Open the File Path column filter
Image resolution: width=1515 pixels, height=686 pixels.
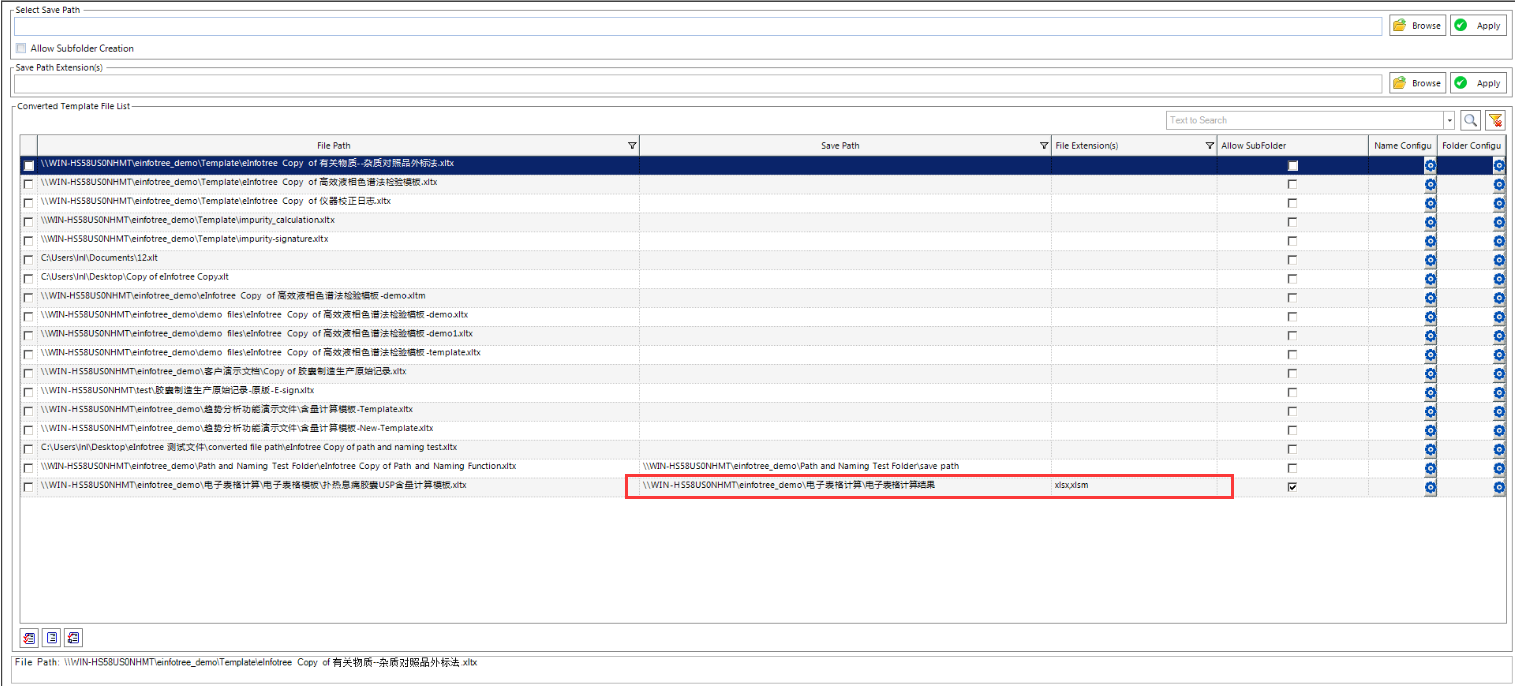(632, 146)
